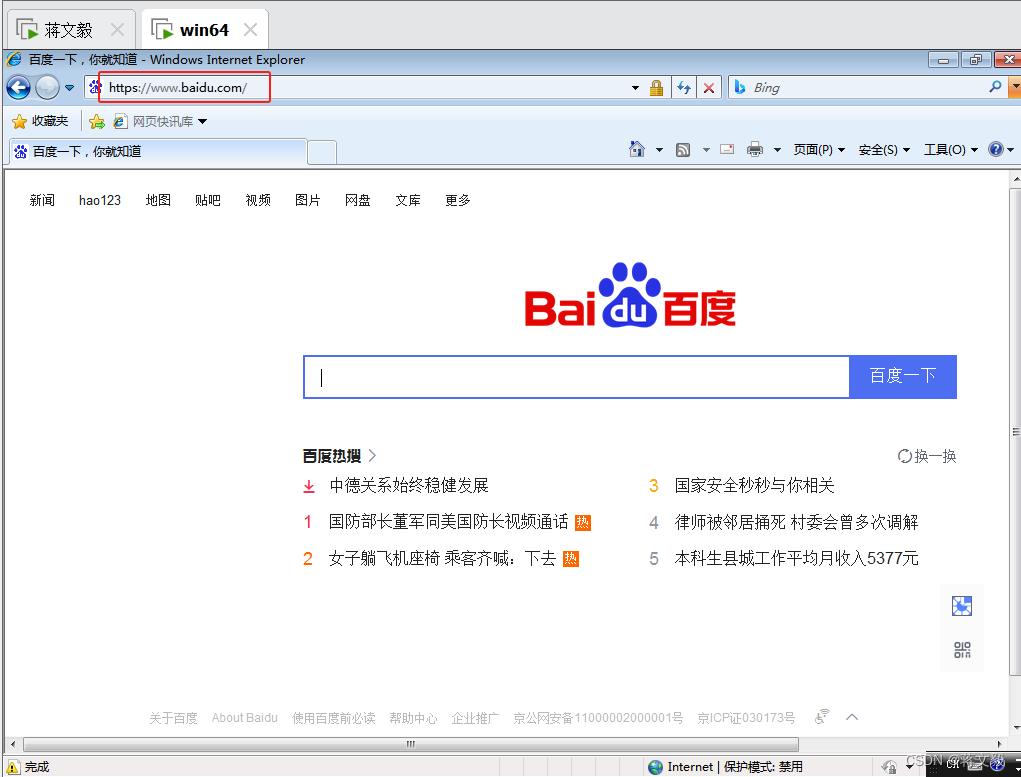View the security lock icon report
Viewport: 1021px width, 777px height.
tap(656, 88)
